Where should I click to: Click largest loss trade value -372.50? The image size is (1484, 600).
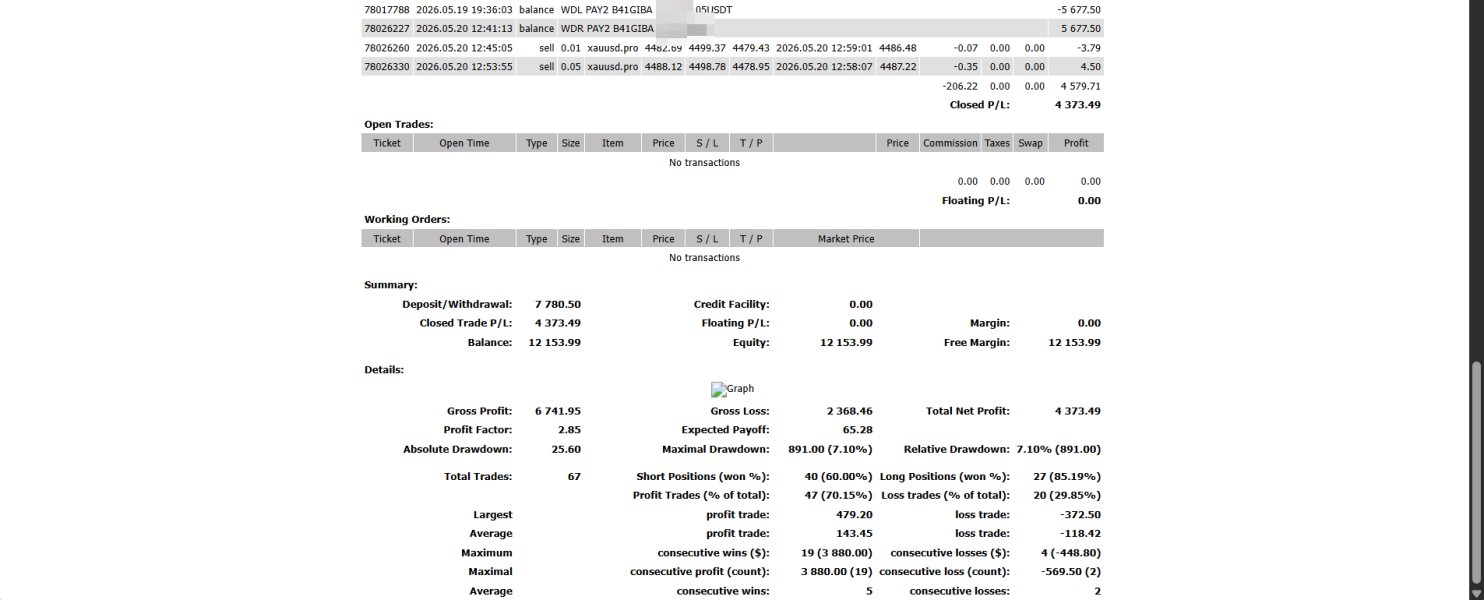(x=1082, y=515)
